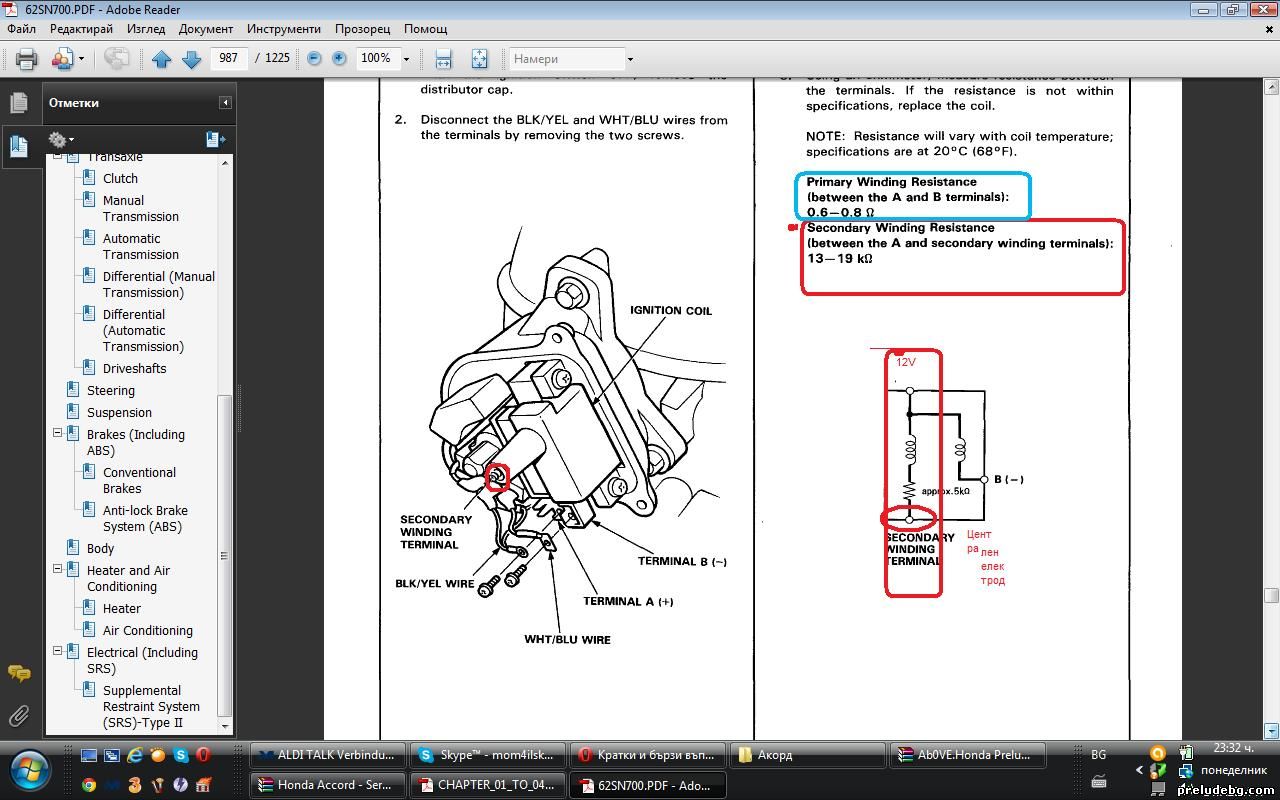The image size is (1280, 800).
Task: Open the zoom percentage dropdown
Action: tap(406, 59)
